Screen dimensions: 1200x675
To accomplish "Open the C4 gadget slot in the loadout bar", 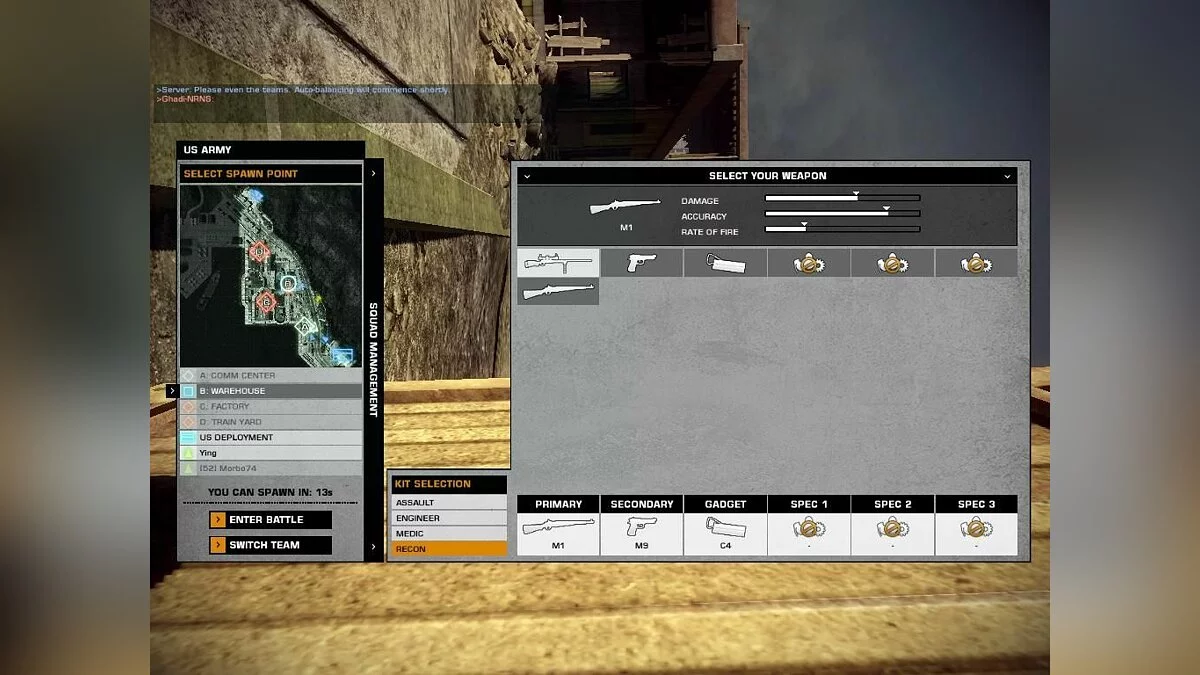I will pyautogui.click(x=725, y=528).
